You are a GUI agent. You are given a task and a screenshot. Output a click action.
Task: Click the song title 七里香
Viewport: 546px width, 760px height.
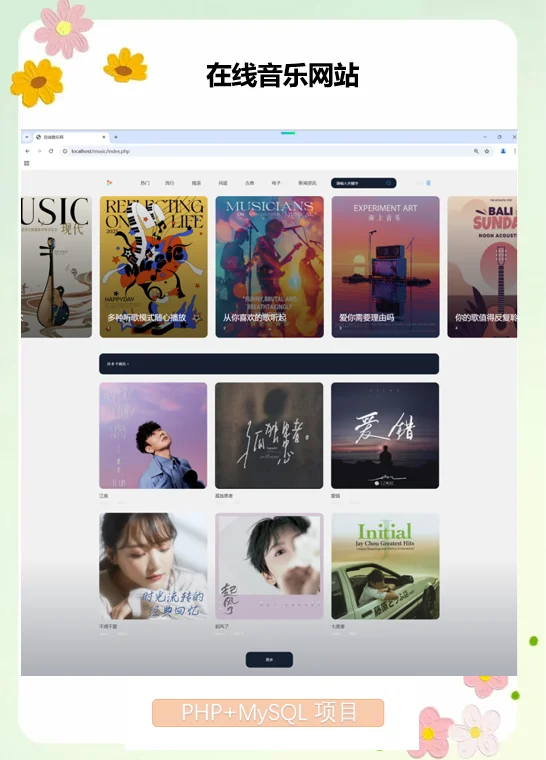point(338,627)
